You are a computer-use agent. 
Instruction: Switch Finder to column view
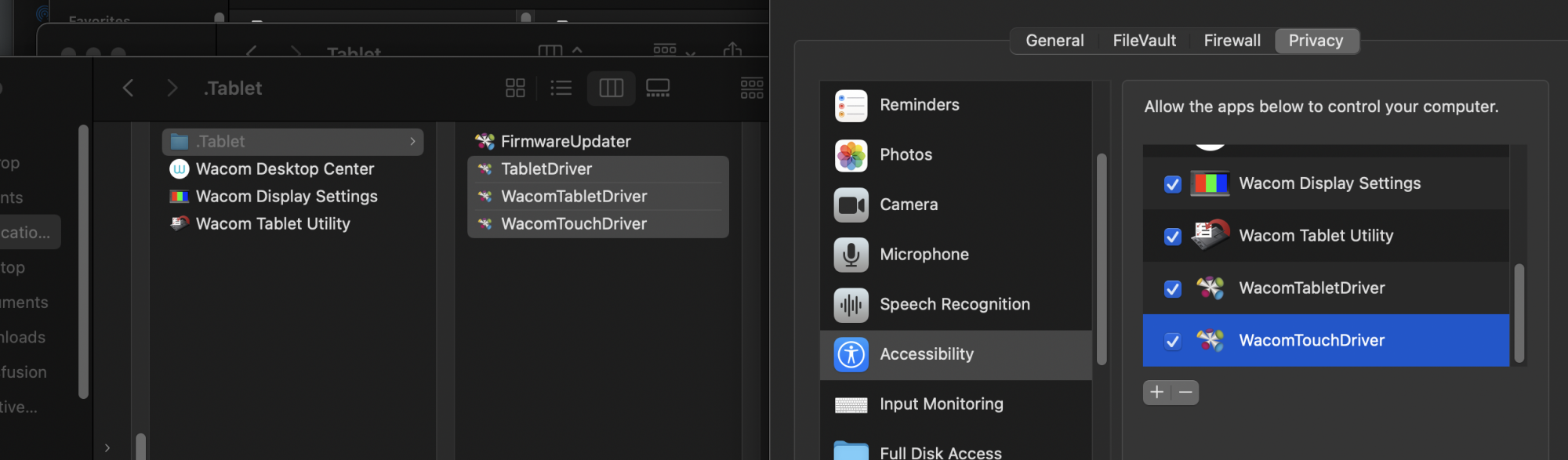611,88
